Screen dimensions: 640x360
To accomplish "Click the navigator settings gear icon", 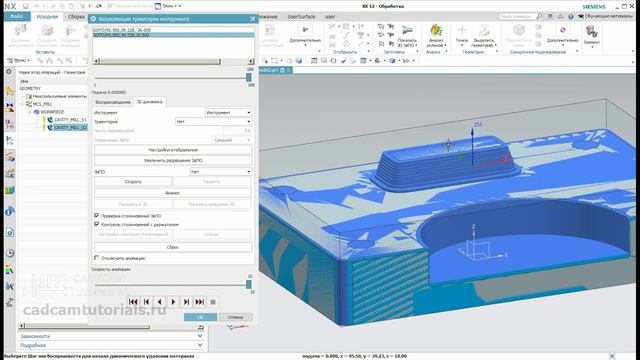I will click(x=9, y=72).
